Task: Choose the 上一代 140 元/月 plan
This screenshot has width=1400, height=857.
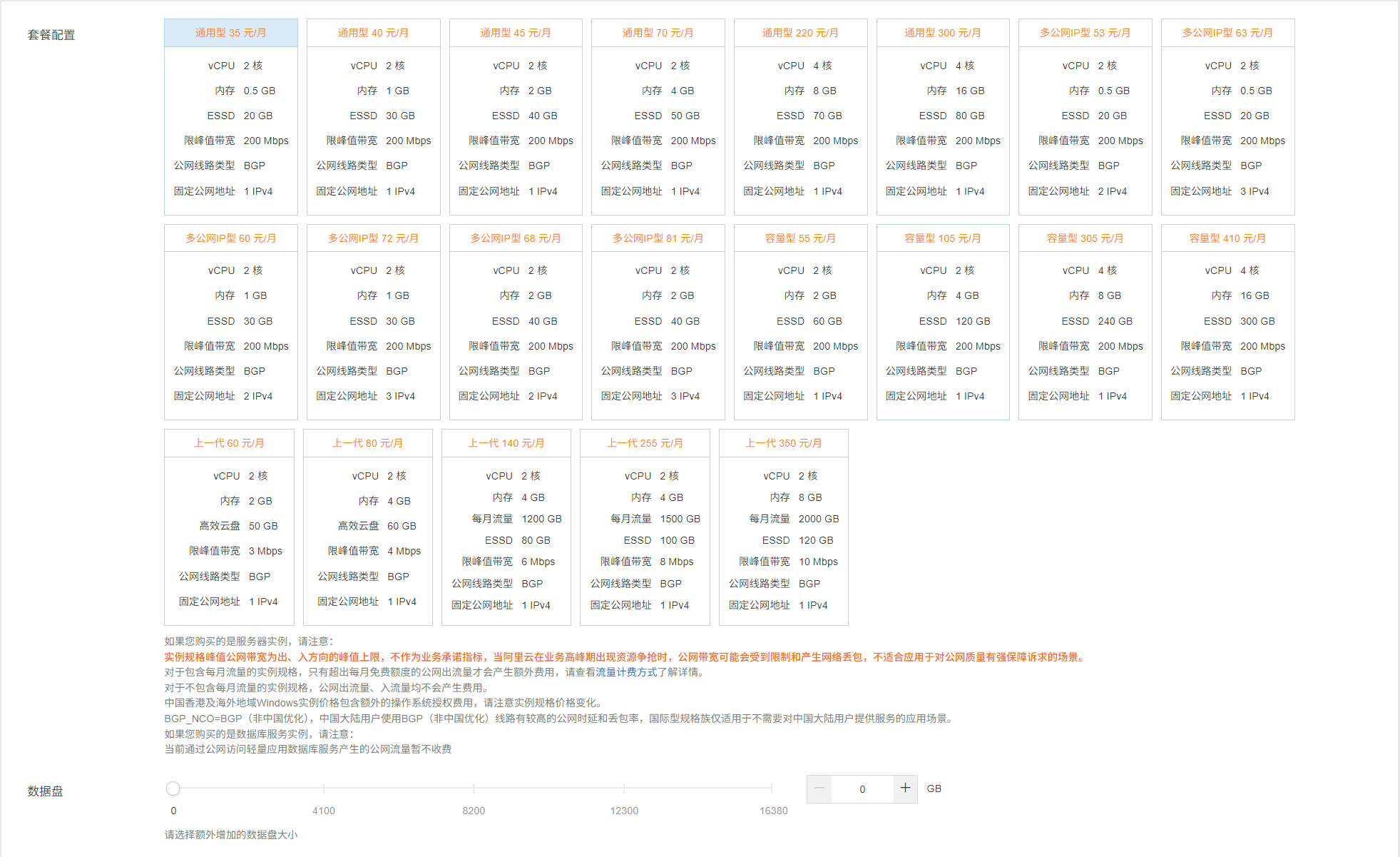Action: [506, 443]
